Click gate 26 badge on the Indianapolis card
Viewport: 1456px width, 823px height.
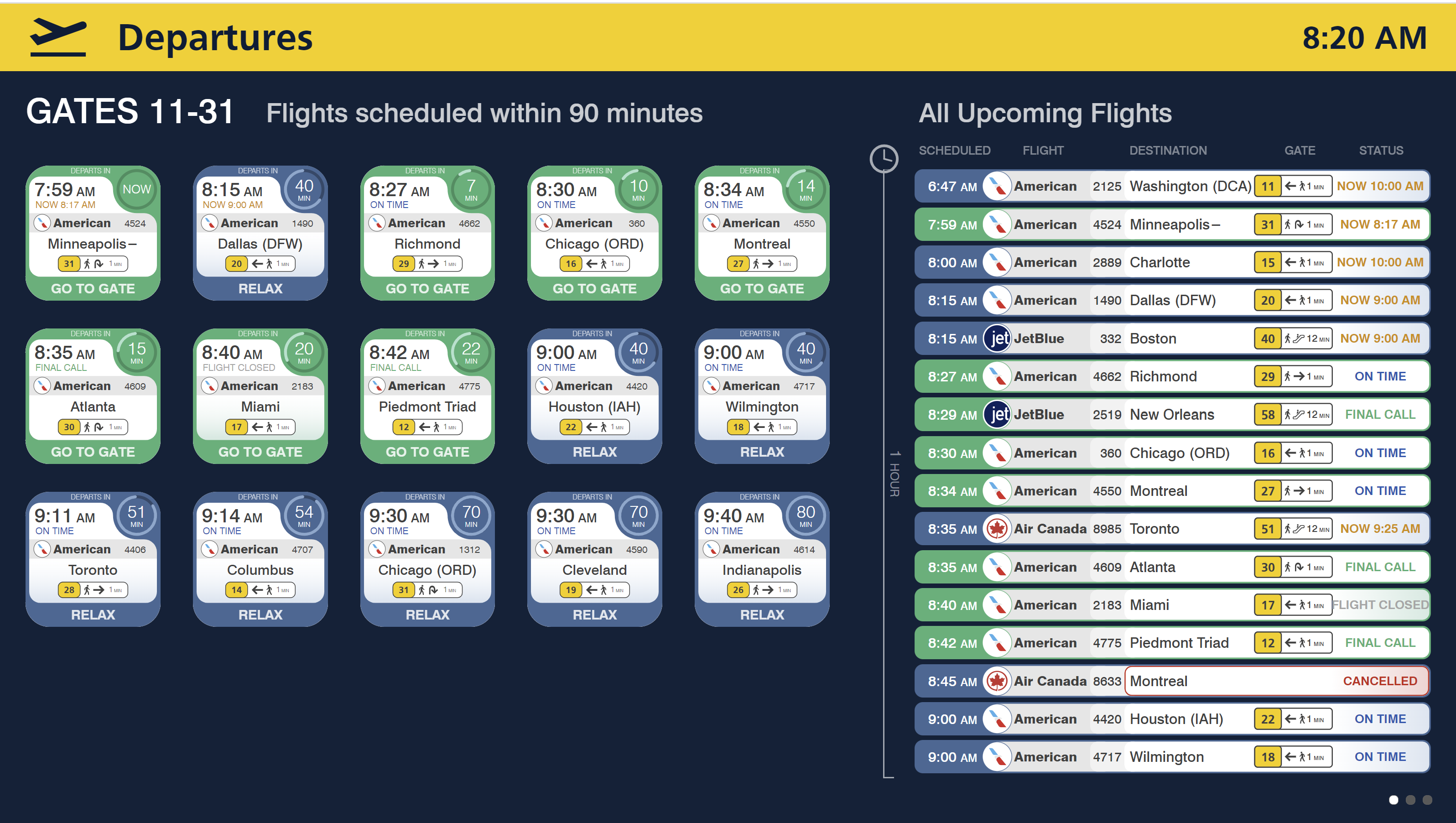tap(738, 590)
